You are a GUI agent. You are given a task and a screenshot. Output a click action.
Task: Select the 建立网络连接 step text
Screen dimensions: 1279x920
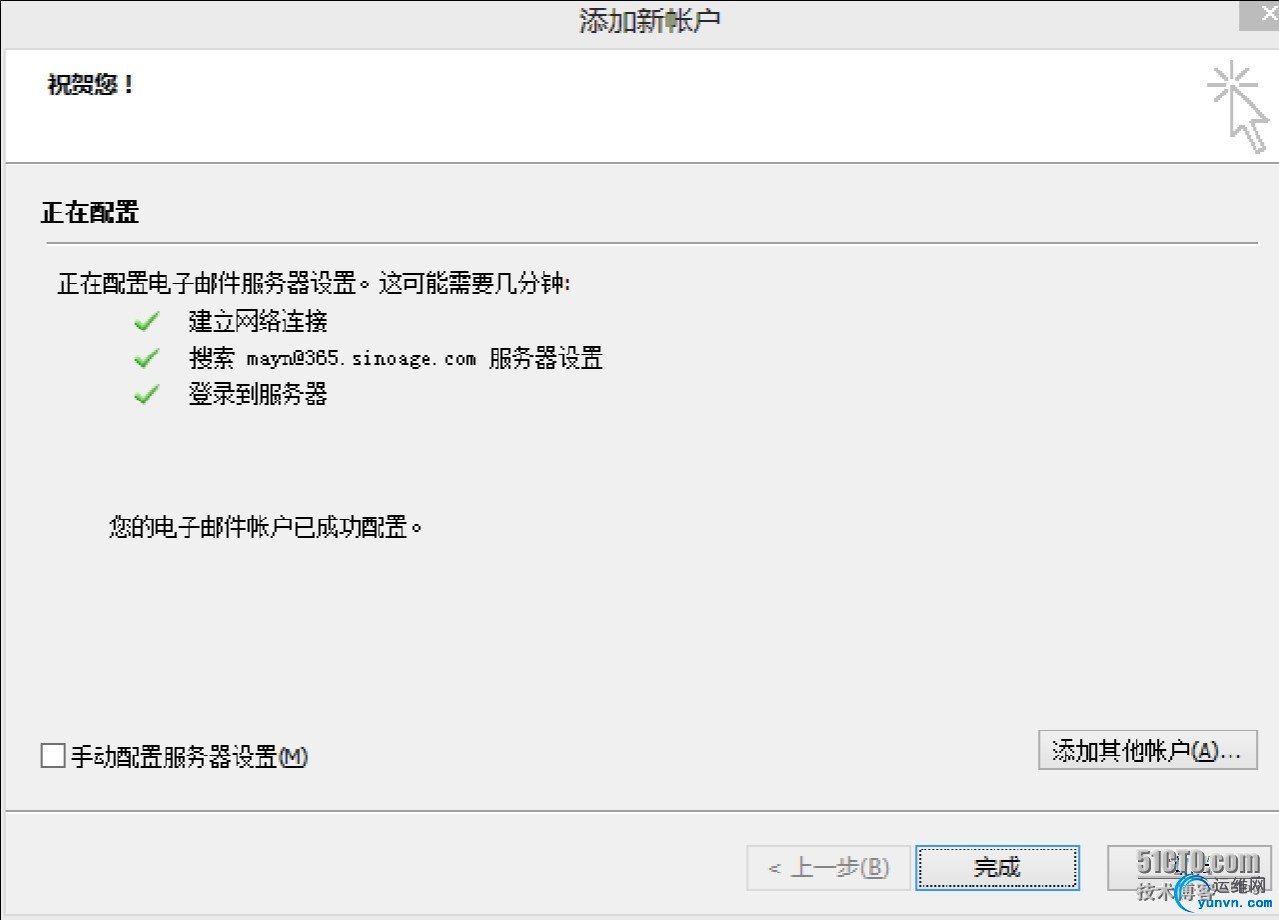(258, 322)
